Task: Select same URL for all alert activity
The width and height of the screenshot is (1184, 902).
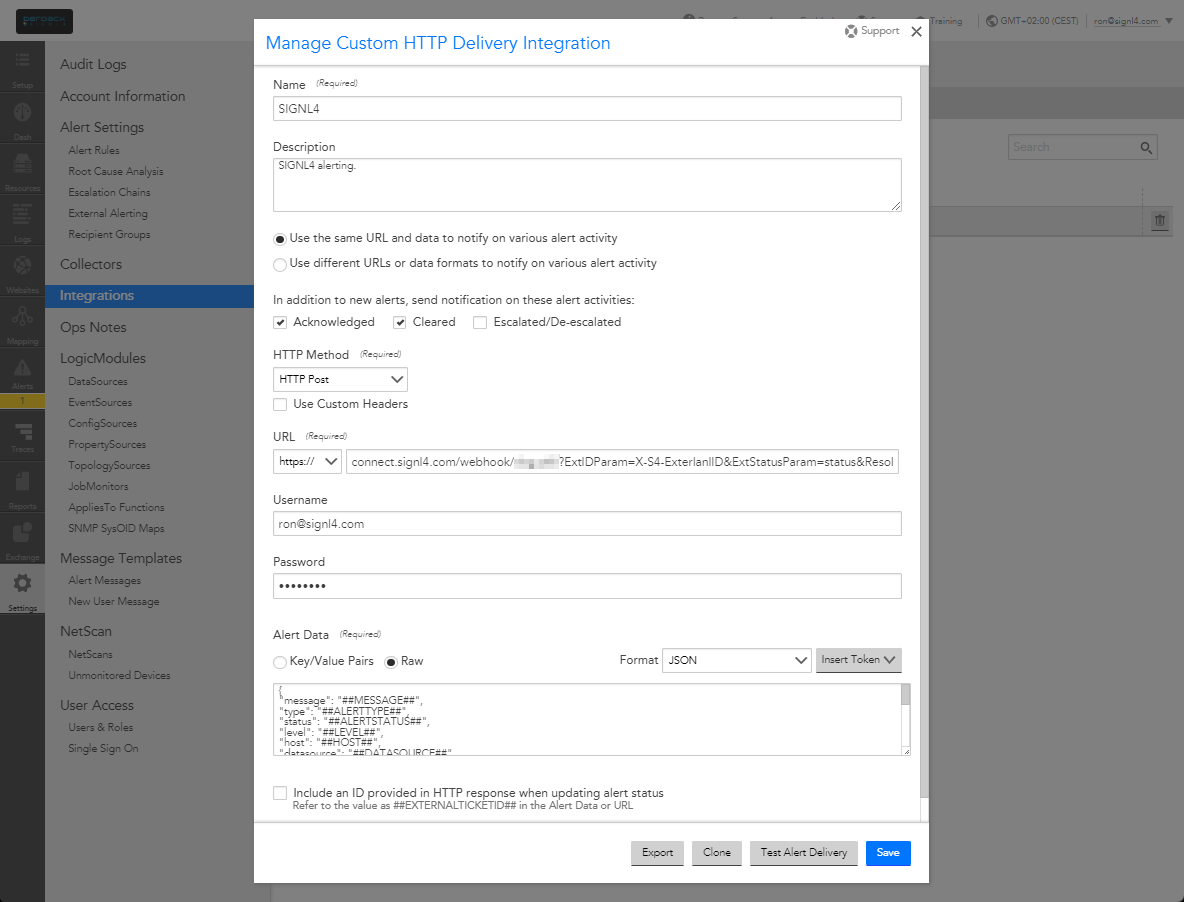Action: click(x=280, y=239)
